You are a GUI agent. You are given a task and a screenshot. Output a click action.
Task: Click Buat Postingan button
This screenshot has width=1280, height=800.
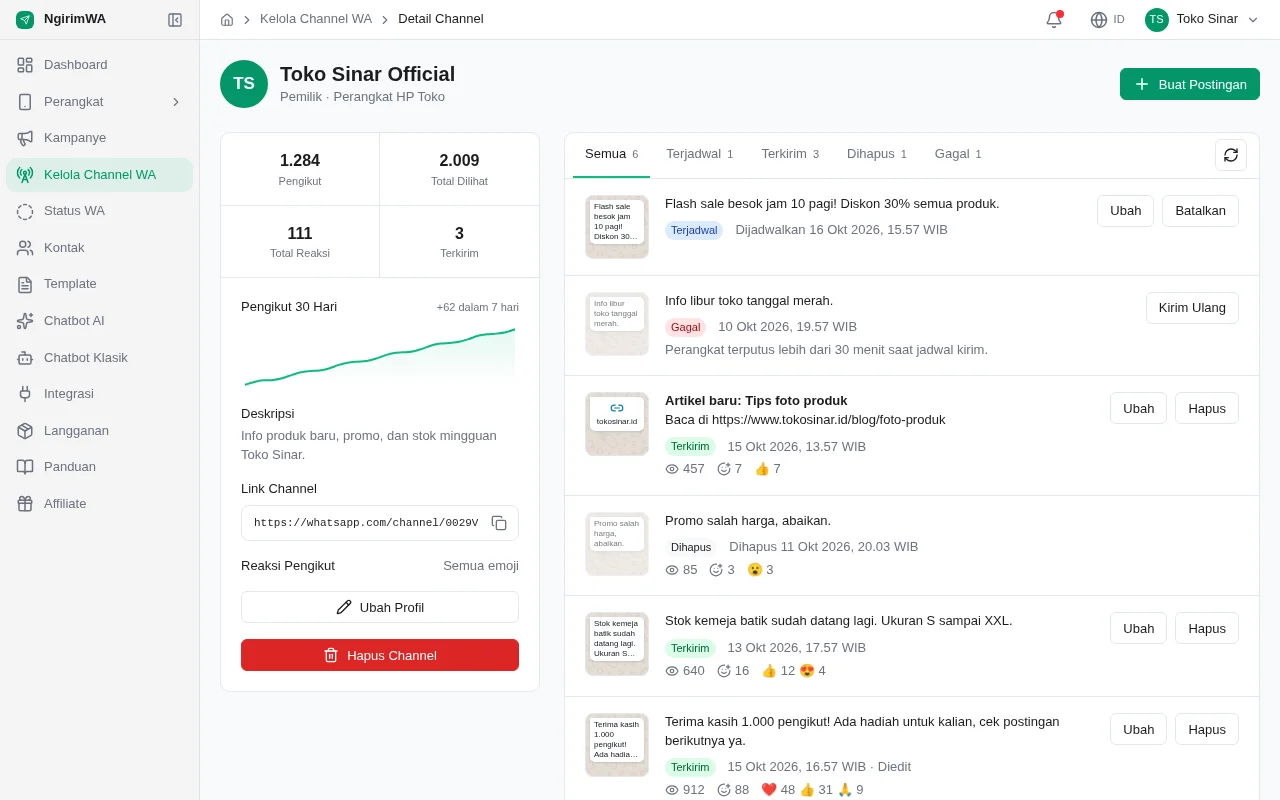(1190, 84)
